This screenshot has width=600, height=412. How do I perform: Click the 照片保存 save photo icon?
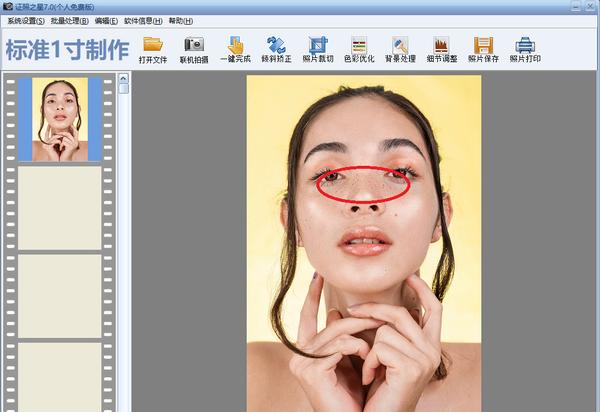point(483,48)
